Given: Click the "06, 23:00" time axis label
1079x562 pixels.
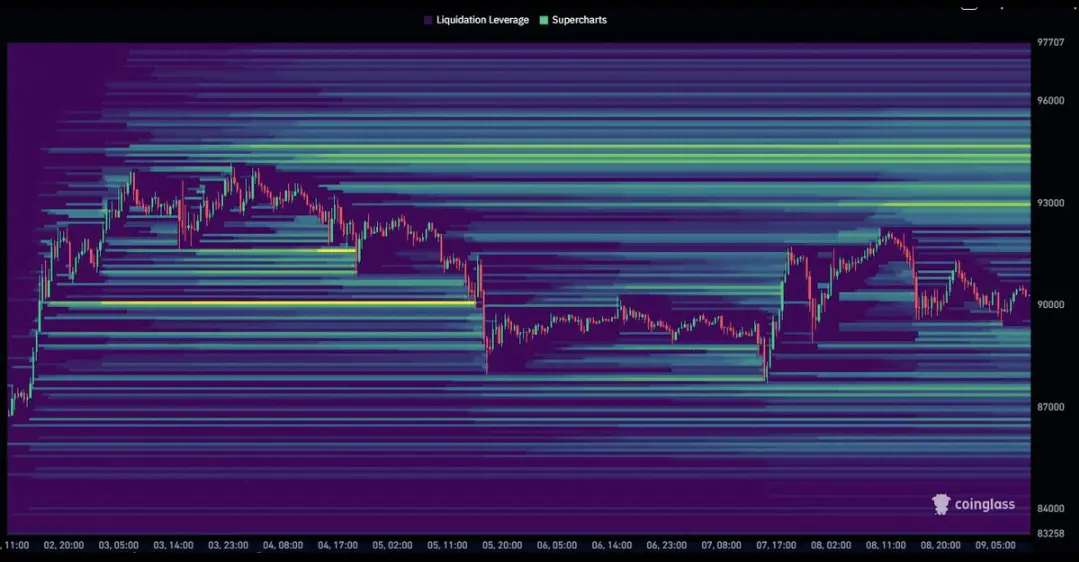Looking at the screenshot, I should tap(667, 545).
